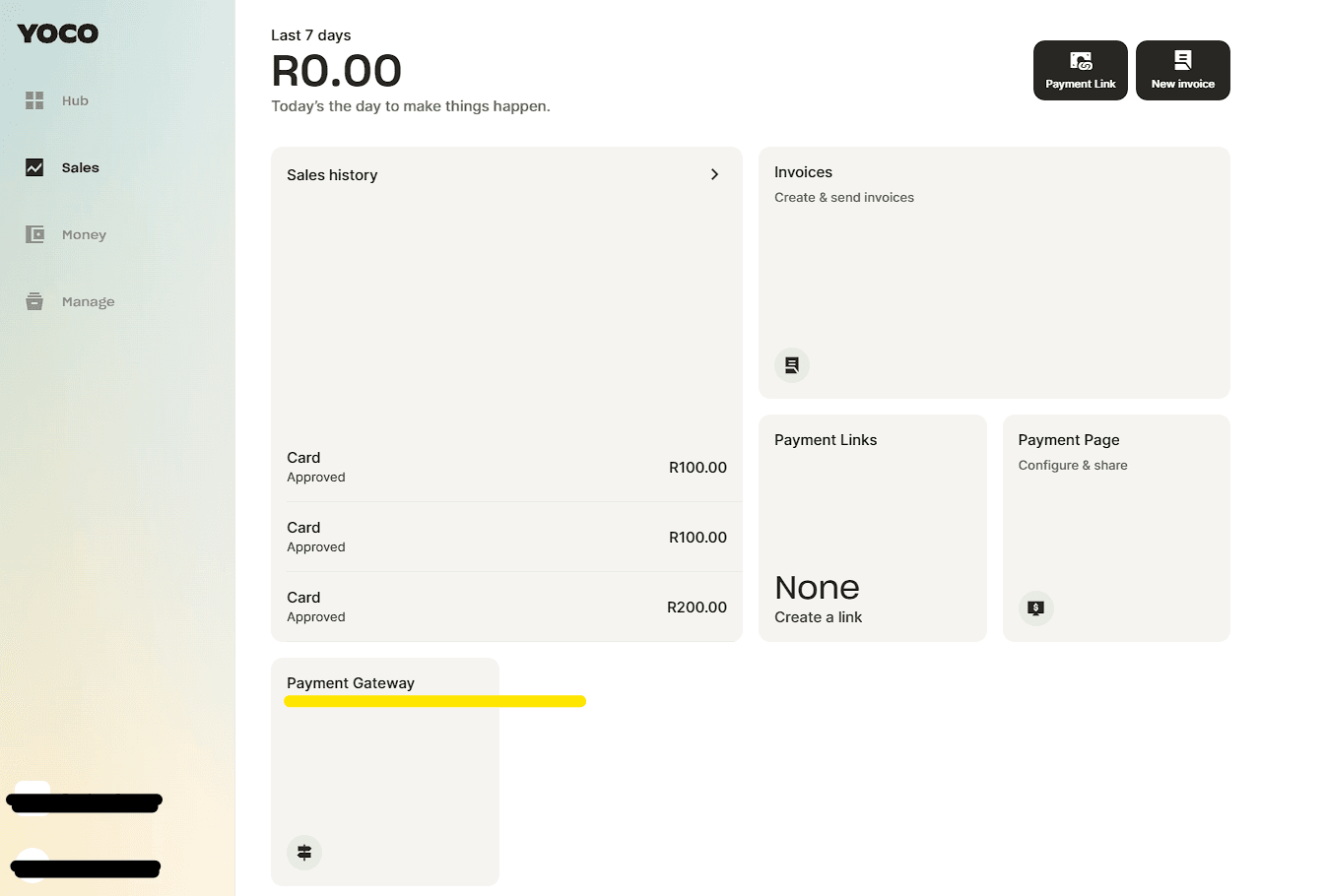Click the invoice icon on the Invoices card
1326x896 pixels.
point(791,364)
